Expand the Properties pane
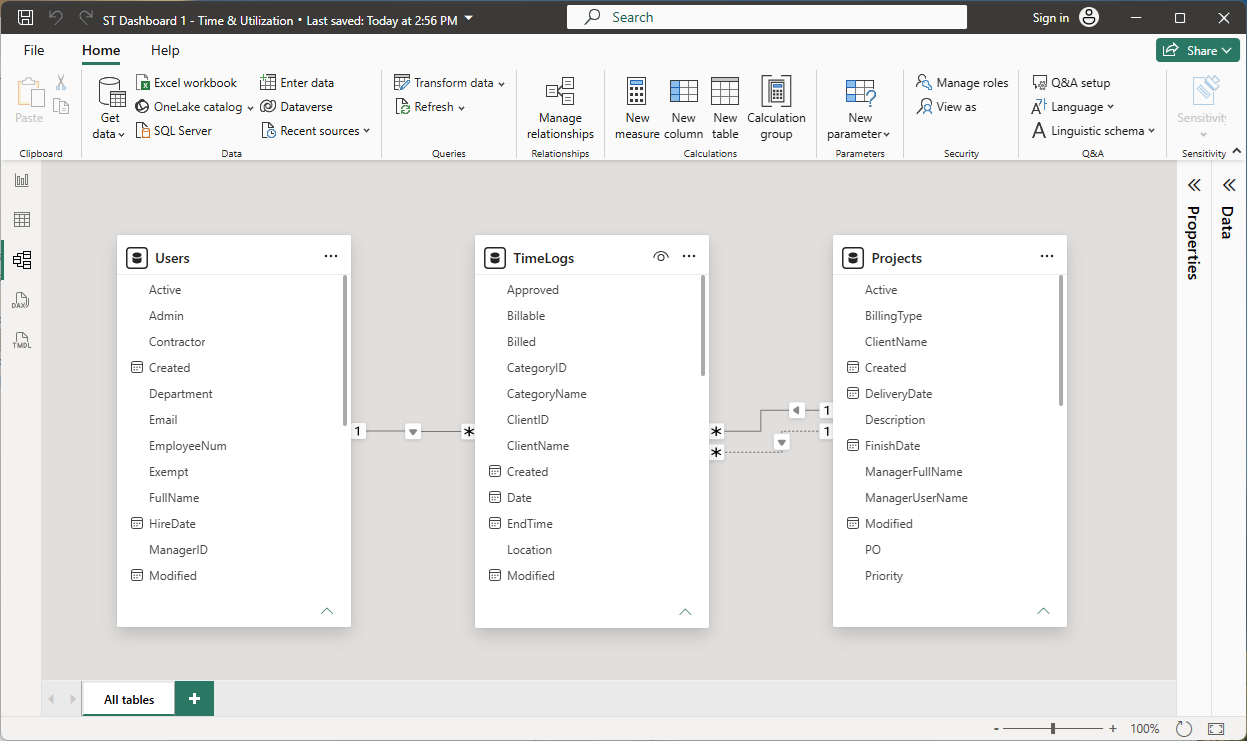This screenshot has height=741, width=1247. point(1193,185)
